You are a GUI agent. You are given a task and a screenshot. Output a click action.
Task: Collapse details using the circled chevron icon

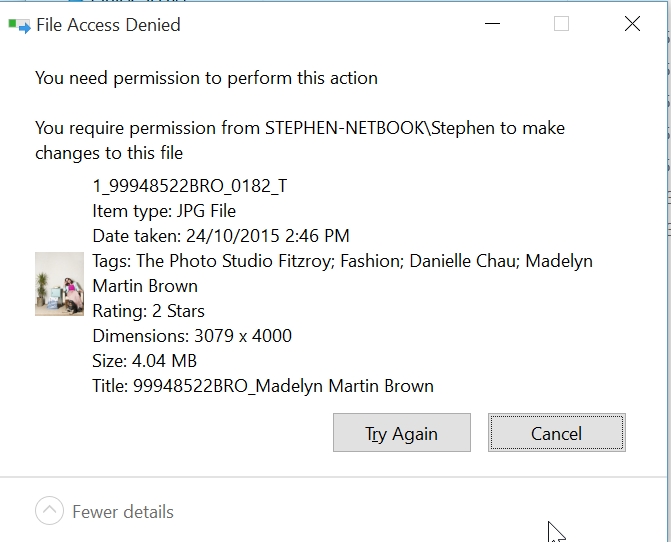49,510
